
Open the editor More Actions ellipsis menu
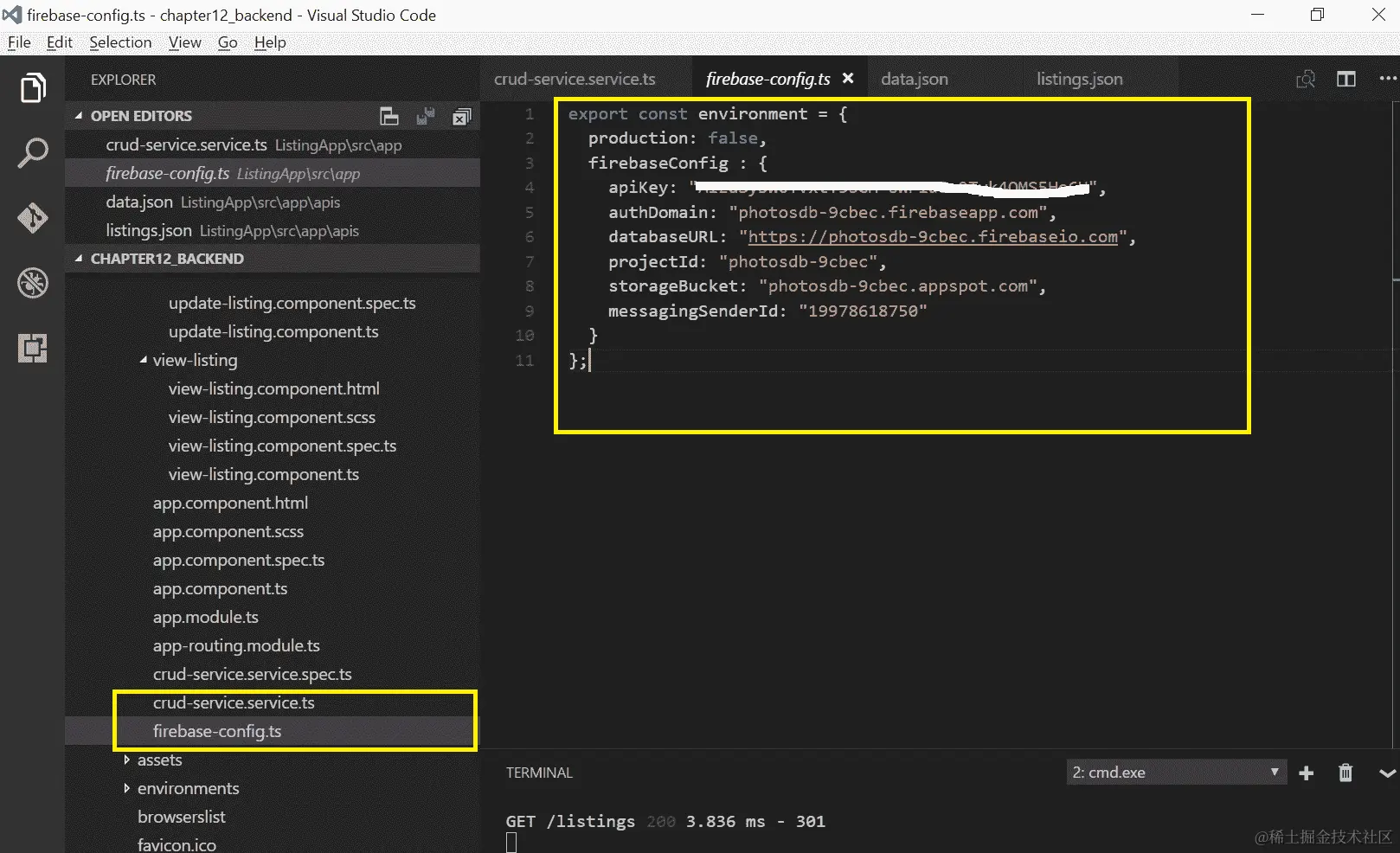1388,79
